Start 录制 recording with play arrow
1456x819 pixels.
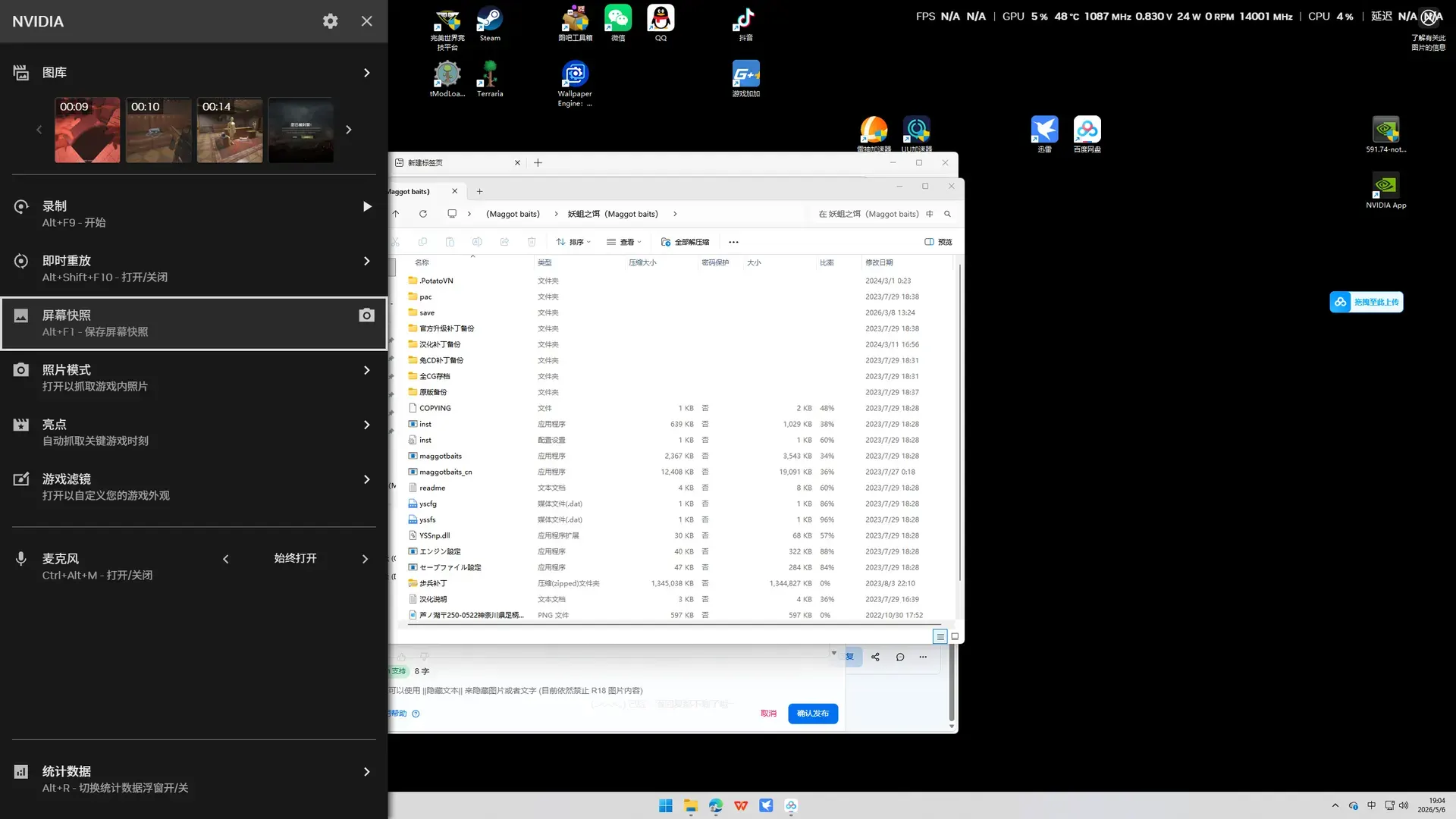click(367, 206)
